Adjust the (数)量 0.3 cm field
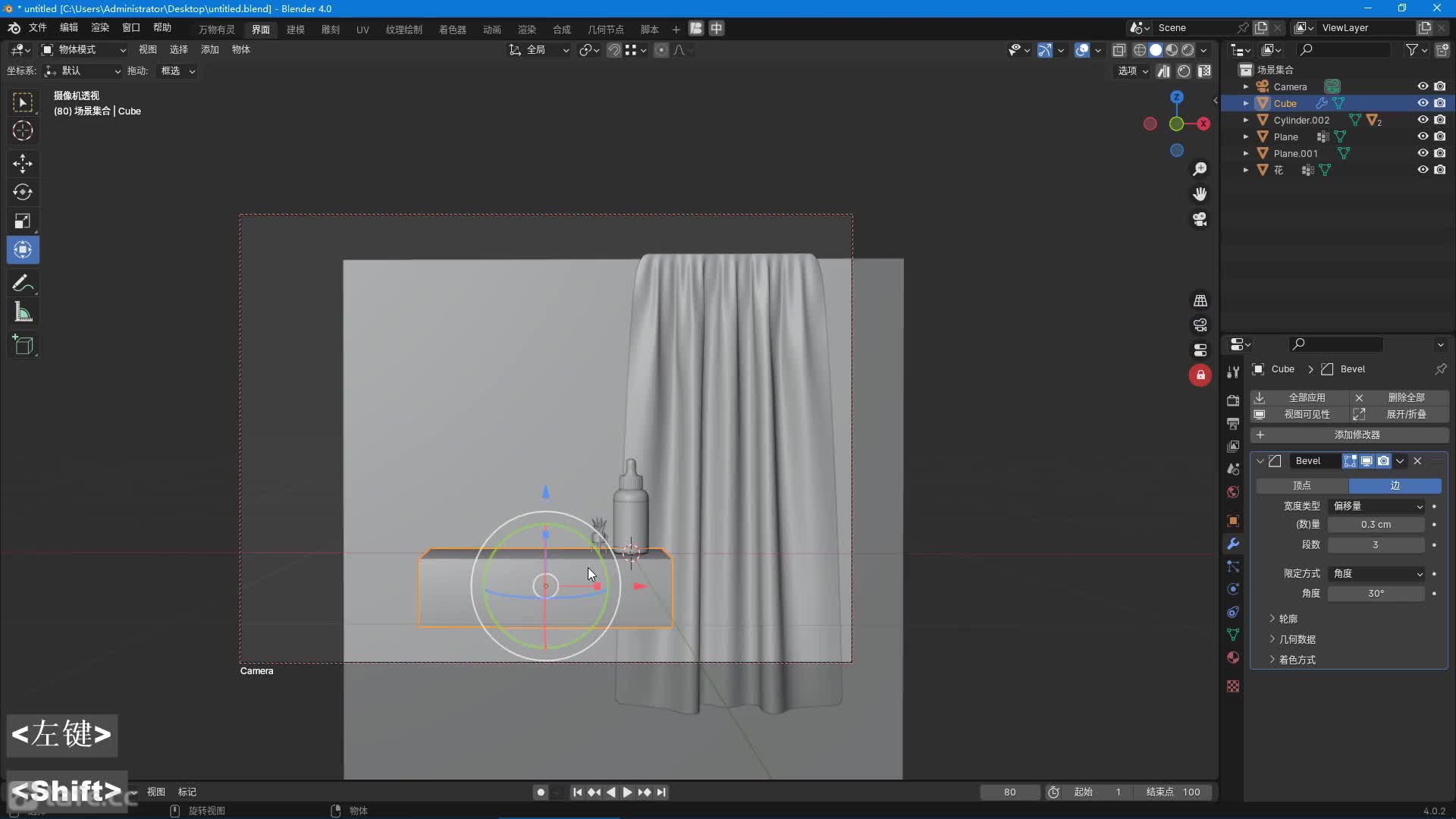Image resolution: width=1456 pixels, height=819 pixels. tap(1376, 525)
